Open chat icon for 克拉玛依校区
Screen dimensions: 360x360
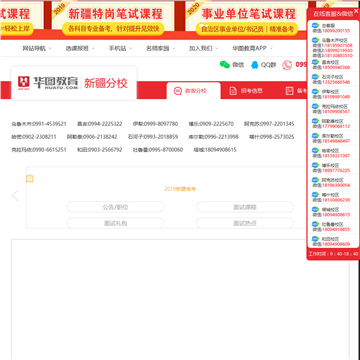point(315,106)
